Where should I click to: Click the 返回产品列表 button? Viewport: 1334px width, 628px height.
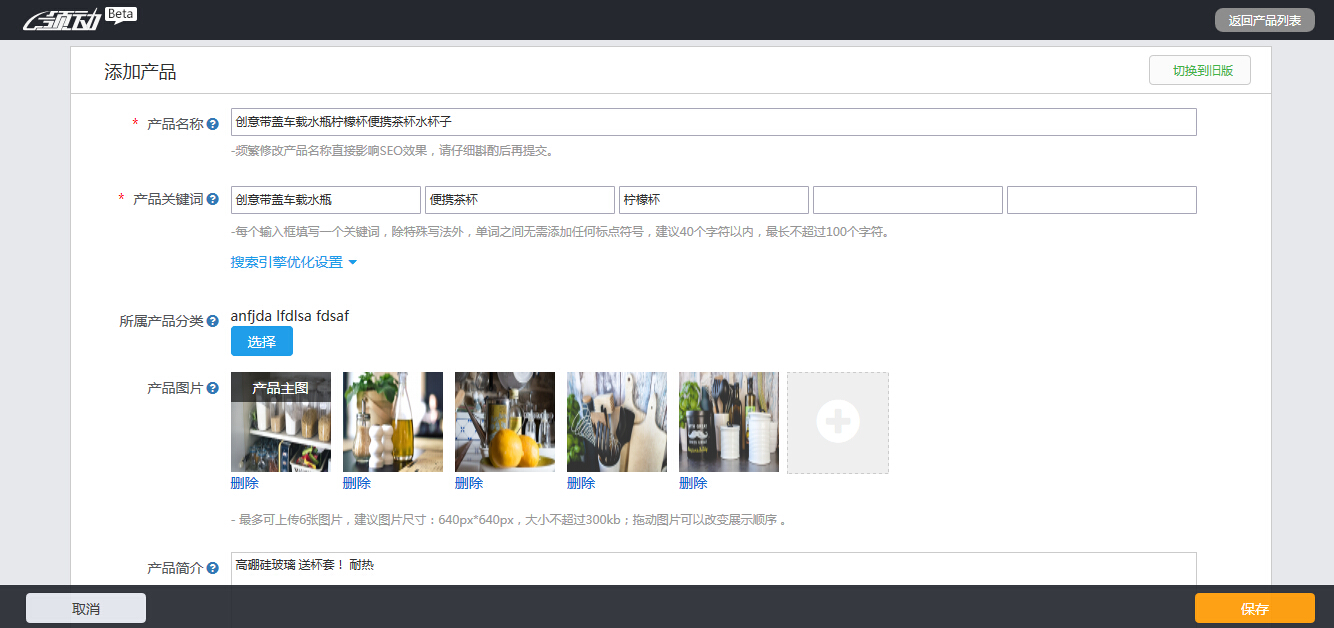[x=1266, y=19]
